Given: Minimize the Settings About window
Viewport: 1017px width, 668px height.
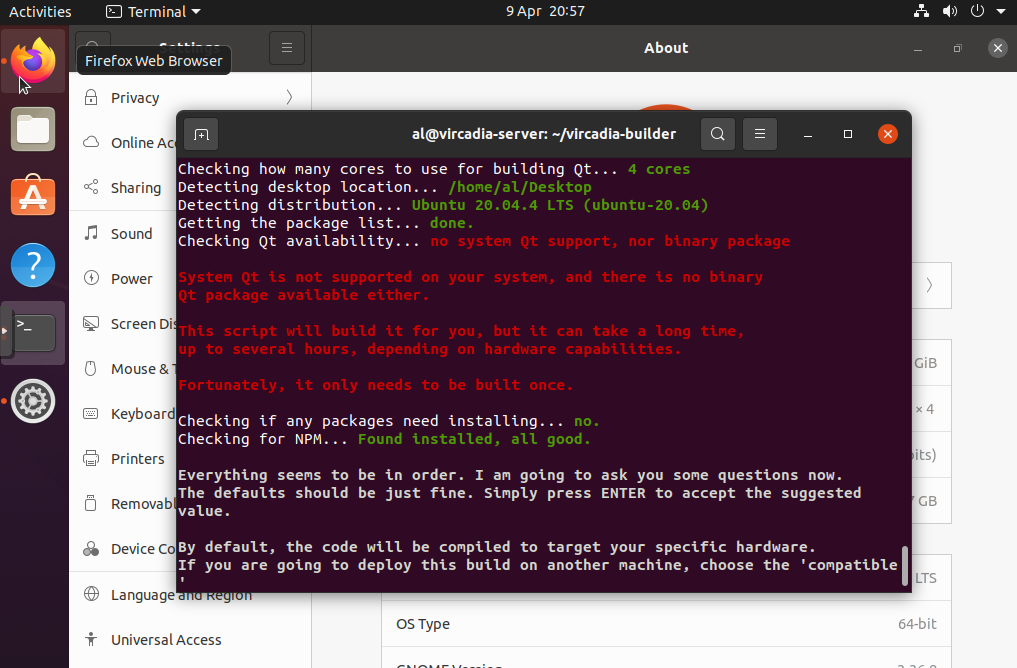Looking at the screenshot, I should pos(918,48).
